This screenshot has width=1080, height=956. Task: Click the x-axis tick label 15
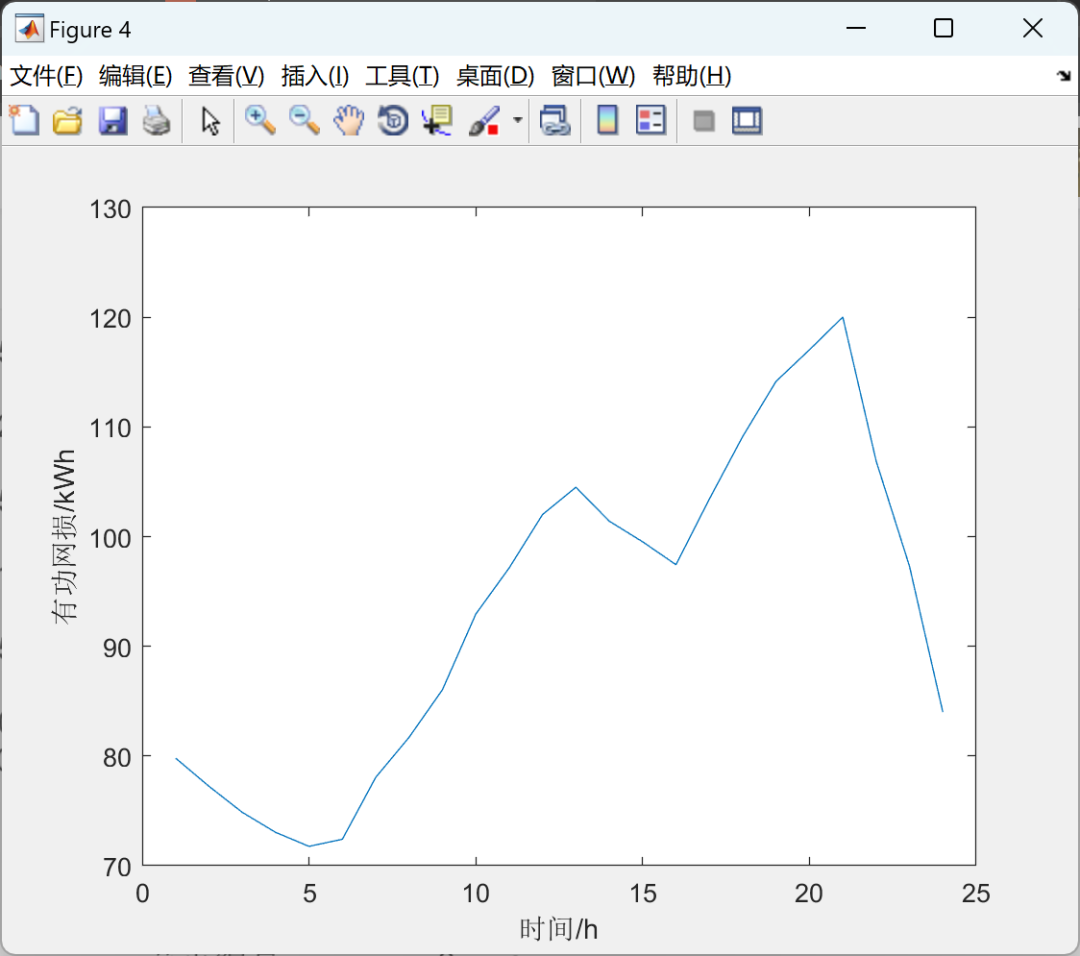643,894
